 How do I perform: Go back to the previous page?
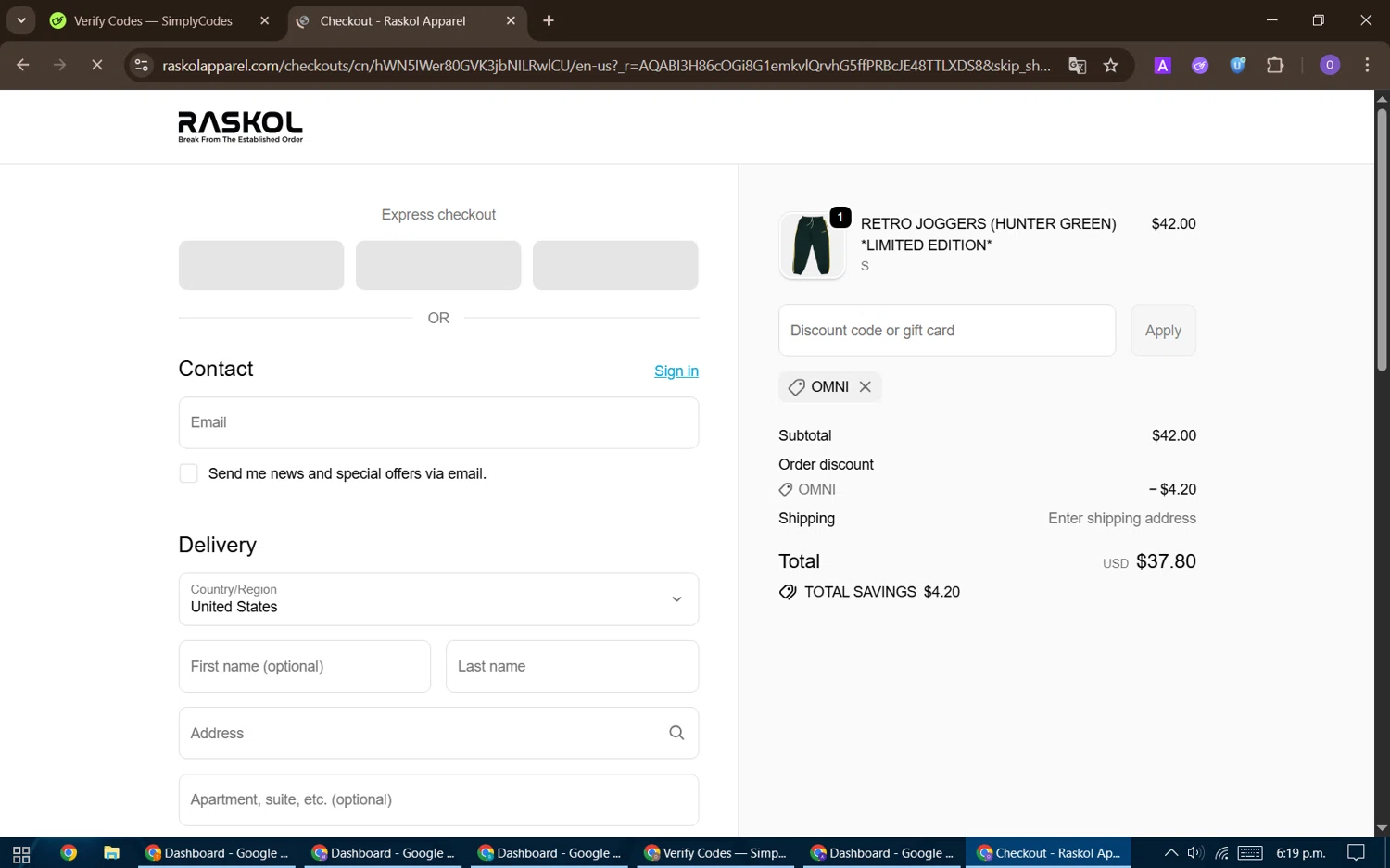(23, 65)
